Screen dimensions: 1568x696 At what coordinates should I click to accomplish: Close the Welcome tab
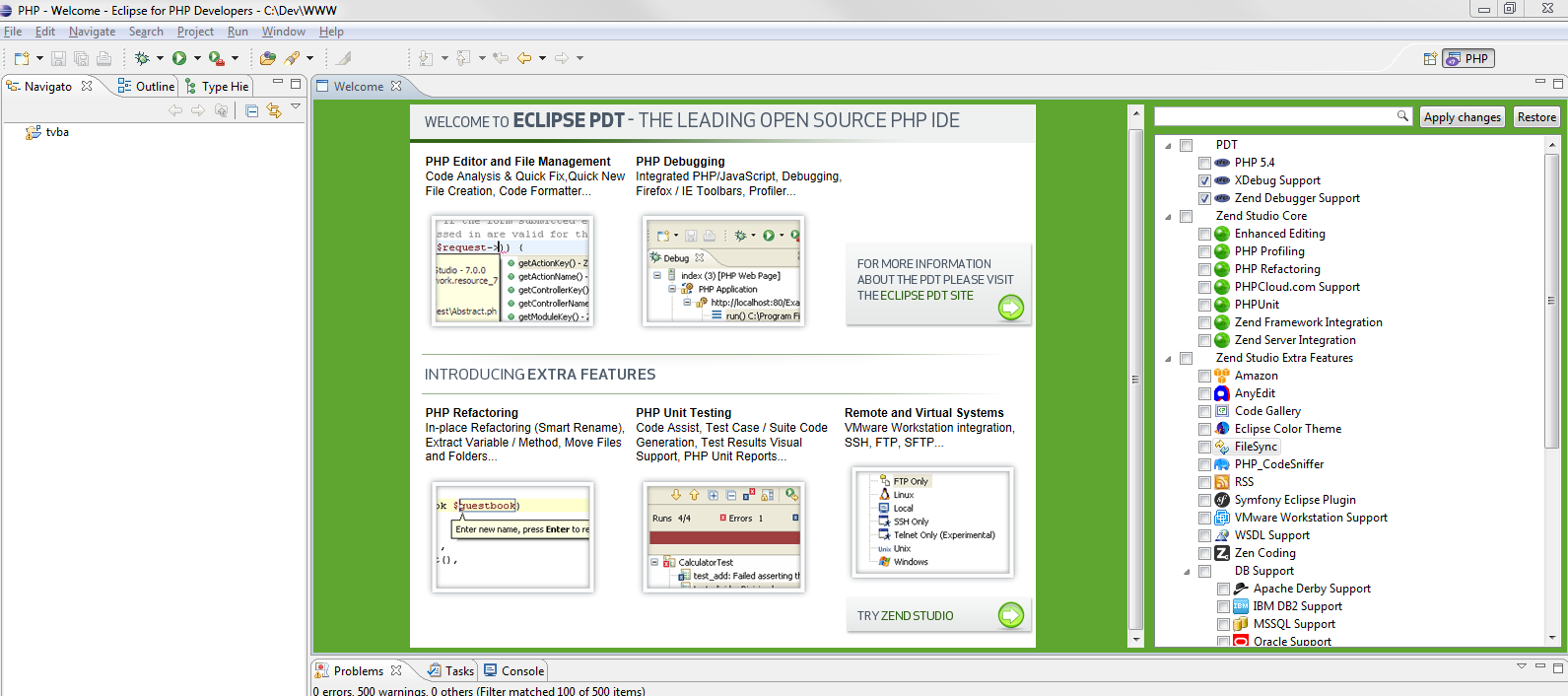click(396, 86)
